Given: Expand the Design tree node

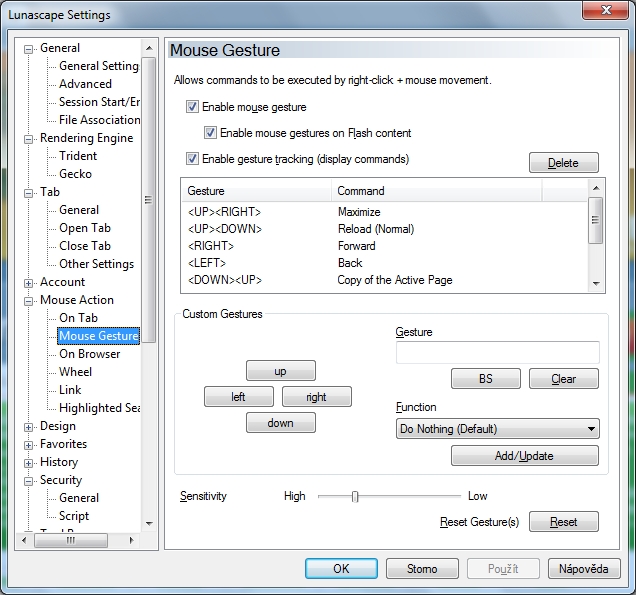Looking at the screenshot, I should [x=28, y=427].
